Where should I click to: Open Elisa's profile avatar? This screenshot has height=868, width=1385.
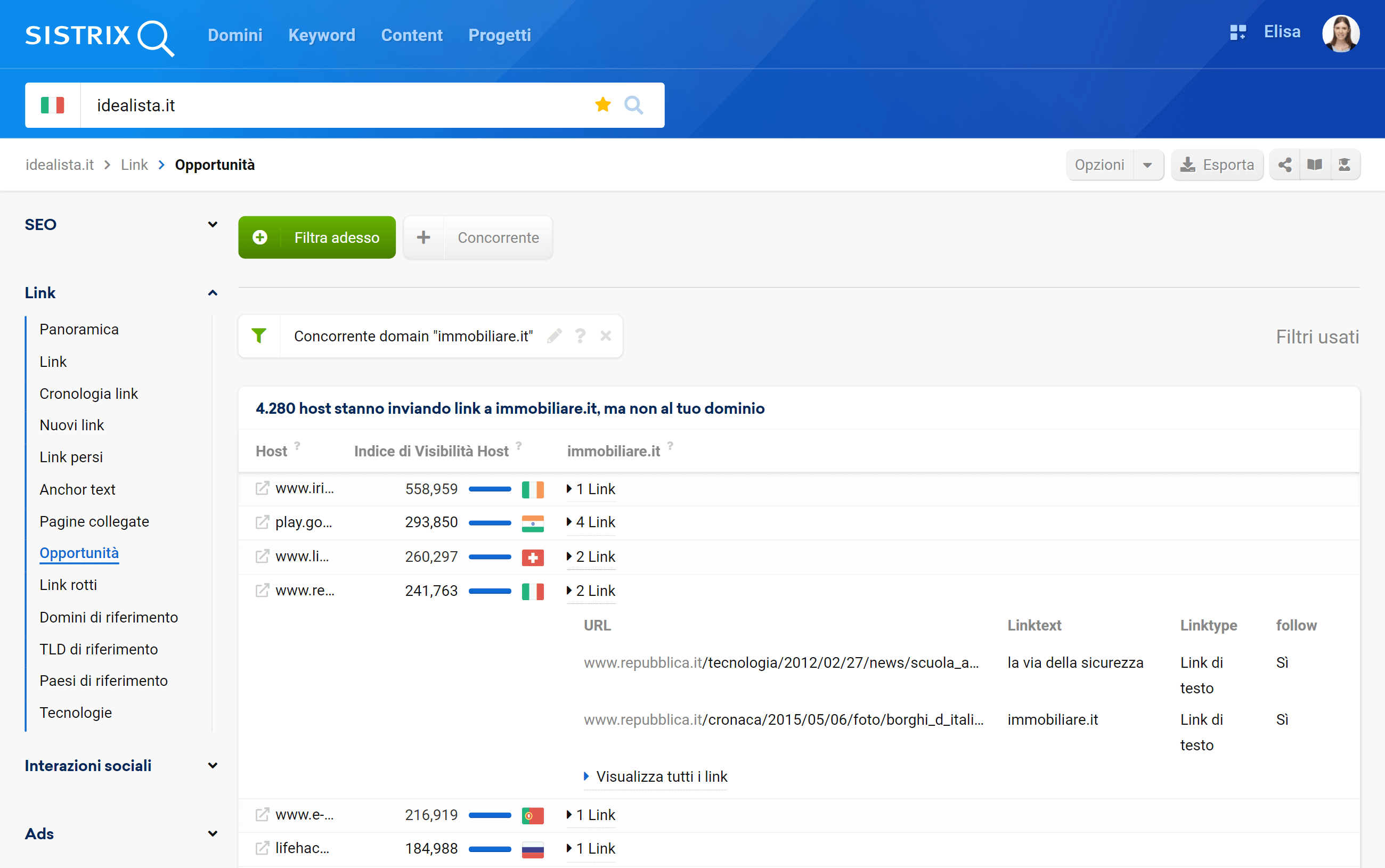[1340, 34]
